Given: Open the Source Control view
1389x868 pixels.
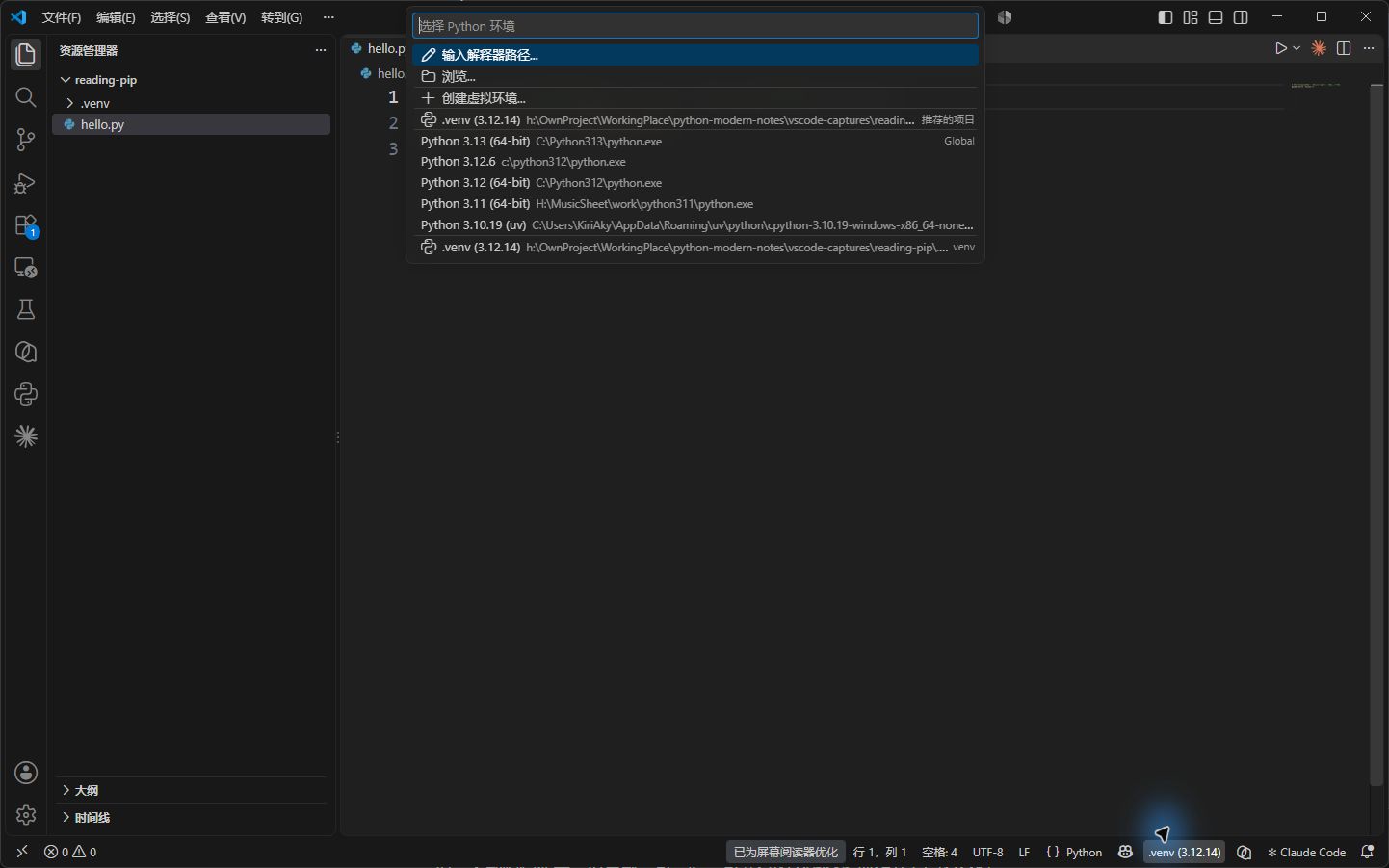Looking at the screenshot, I should [x=26, y=140].
